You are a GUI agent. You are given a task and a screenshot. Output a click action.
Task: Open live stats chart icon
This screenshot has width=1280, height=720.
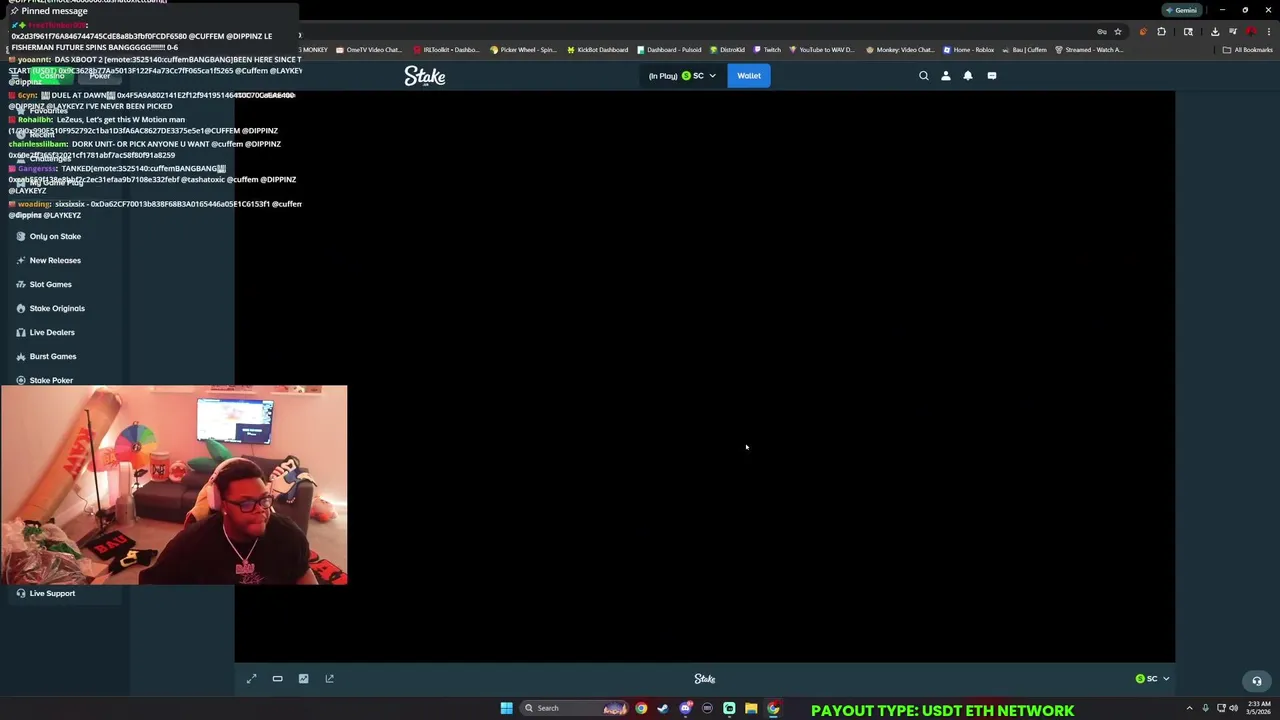303,679
